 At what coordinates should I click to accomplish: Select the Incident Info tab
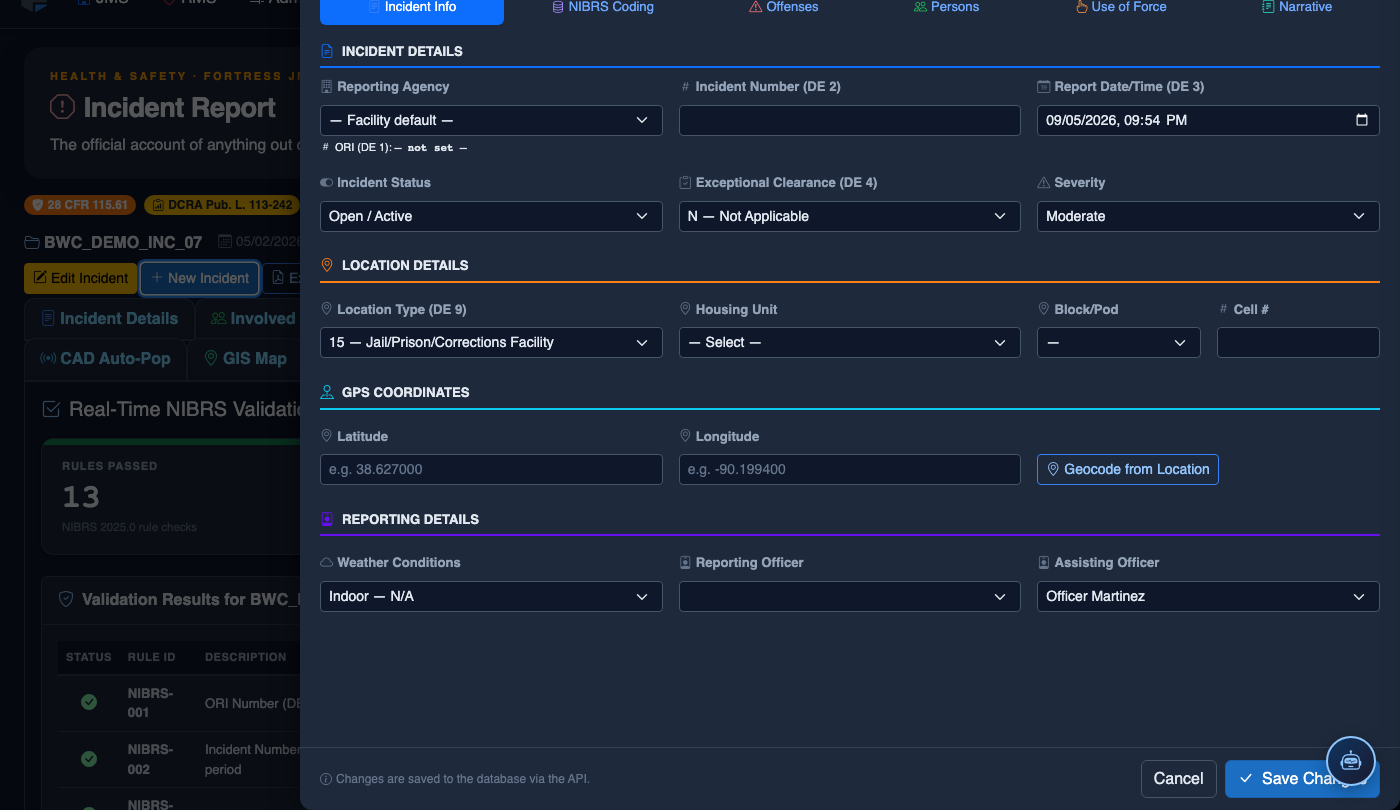412,8
